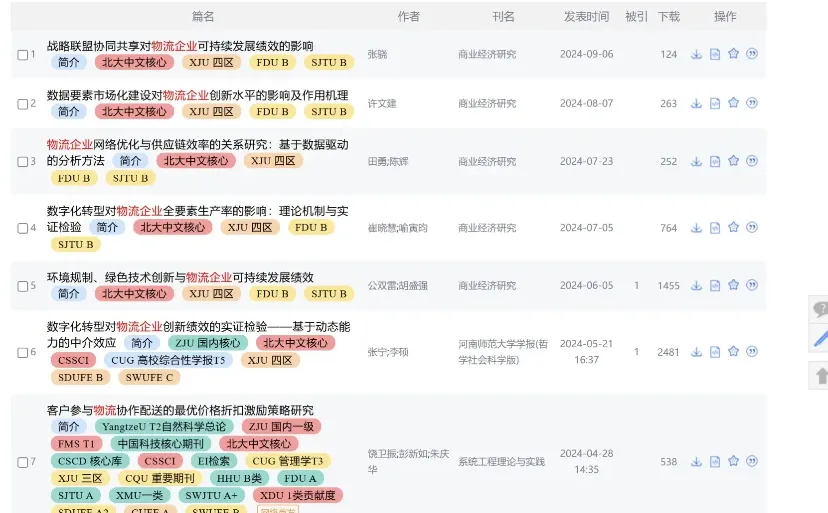
Task: Open HTML reading for the 2024-08-07 article
Action: [x=715, y=104]
